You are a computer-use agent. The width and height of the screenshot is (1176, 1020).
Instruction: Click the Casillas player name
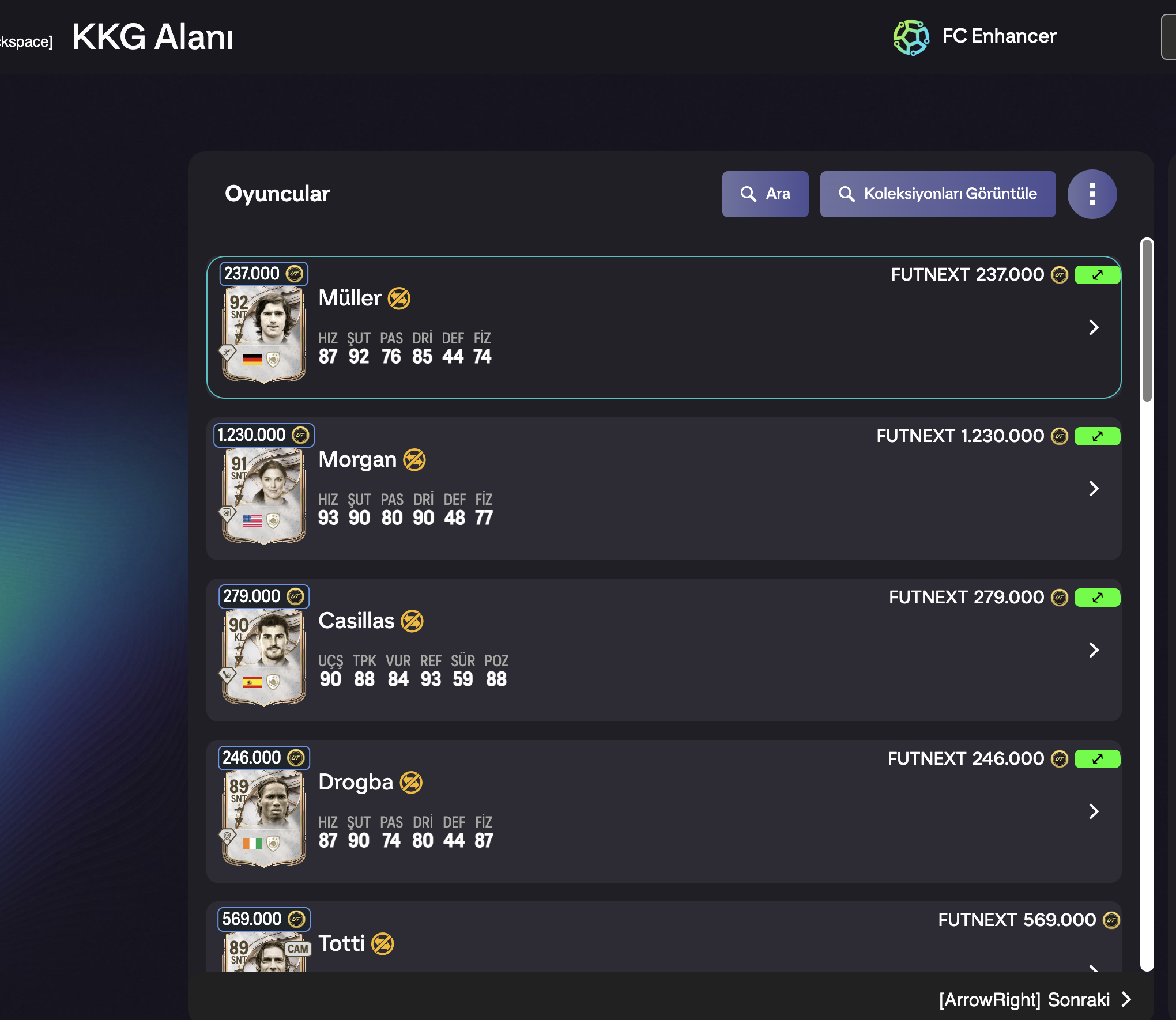[356, 621]
